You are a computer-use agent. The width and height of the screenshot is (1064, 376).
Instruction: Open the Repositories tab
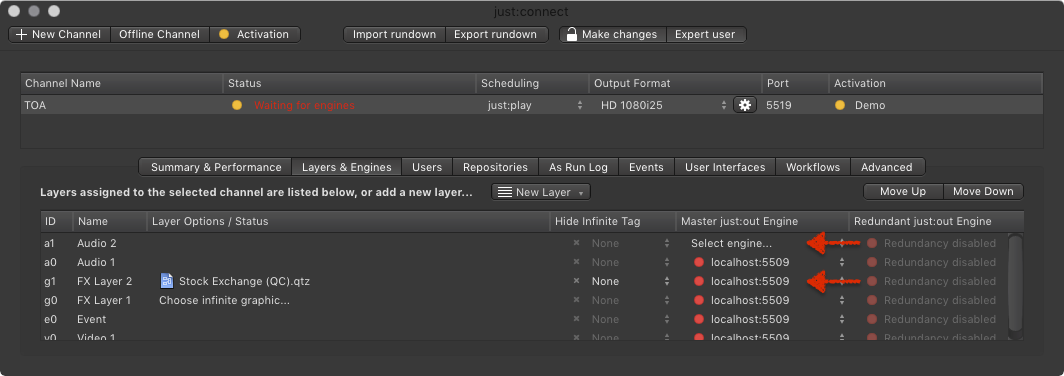click(x=495, y=167)
